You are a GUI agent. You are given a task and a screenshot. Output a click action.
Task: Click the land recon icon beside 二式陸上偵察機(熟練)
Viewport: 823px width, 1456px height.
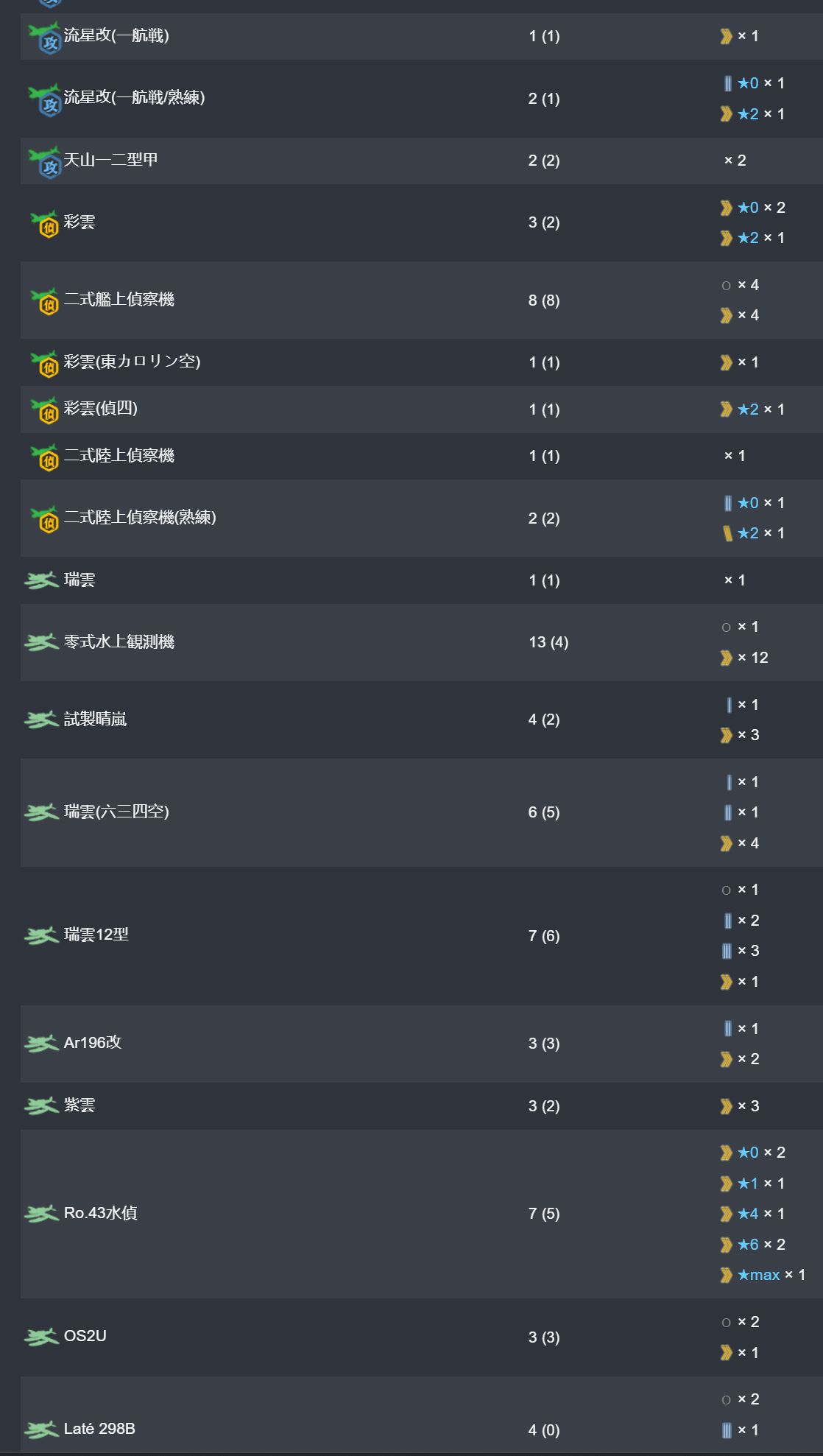point(44,518)
